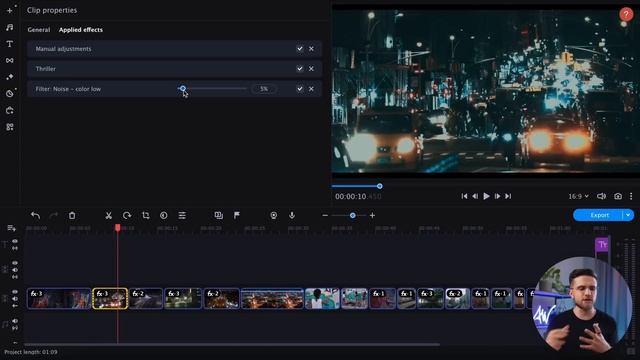The image size is (640, 360).
Task: Click the preview progress bar handle
Action: (380, 186)
